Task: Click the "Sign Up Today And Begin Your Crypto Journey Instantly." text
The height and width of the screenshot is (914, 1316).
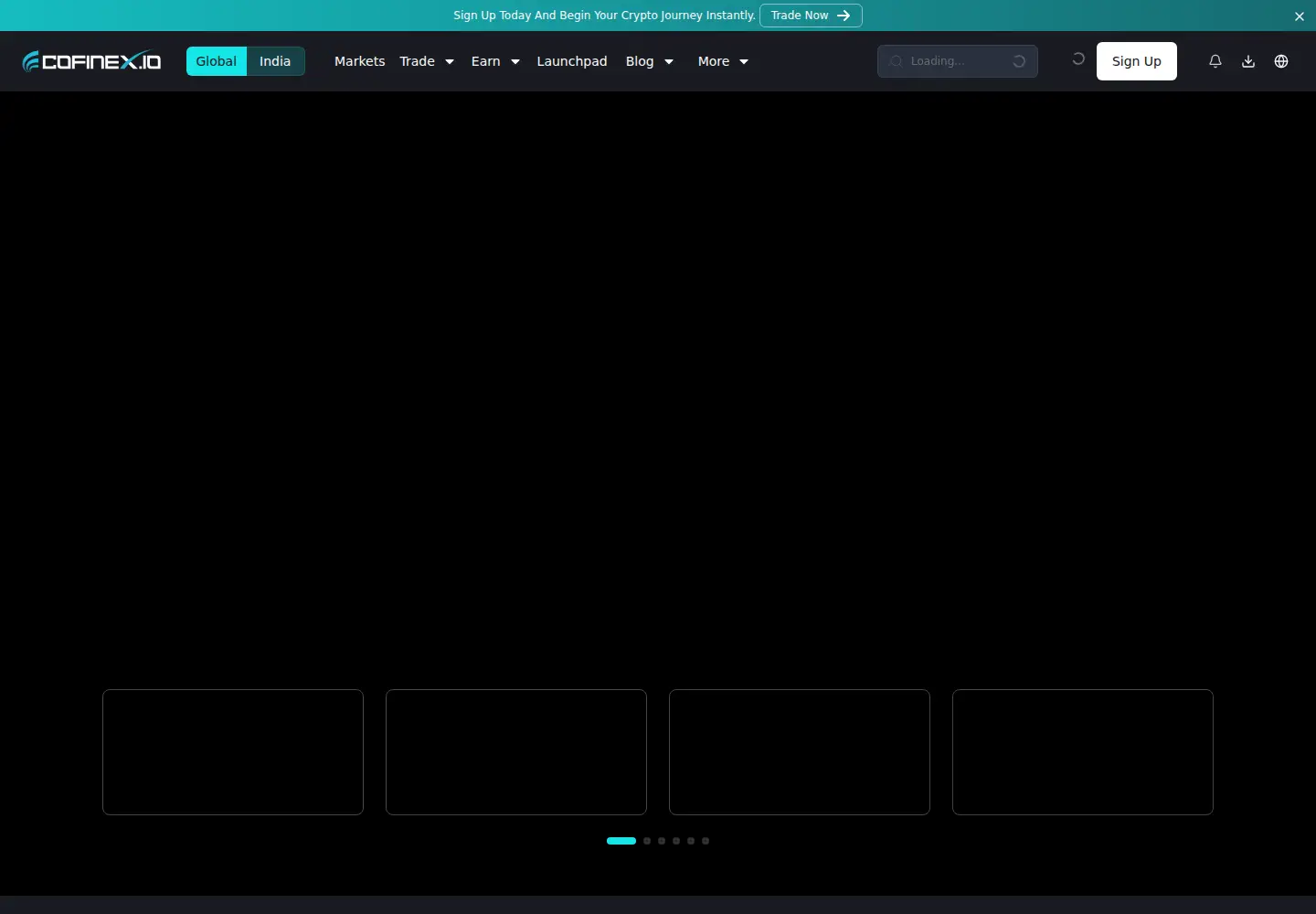Action: [x=605, y=16]
